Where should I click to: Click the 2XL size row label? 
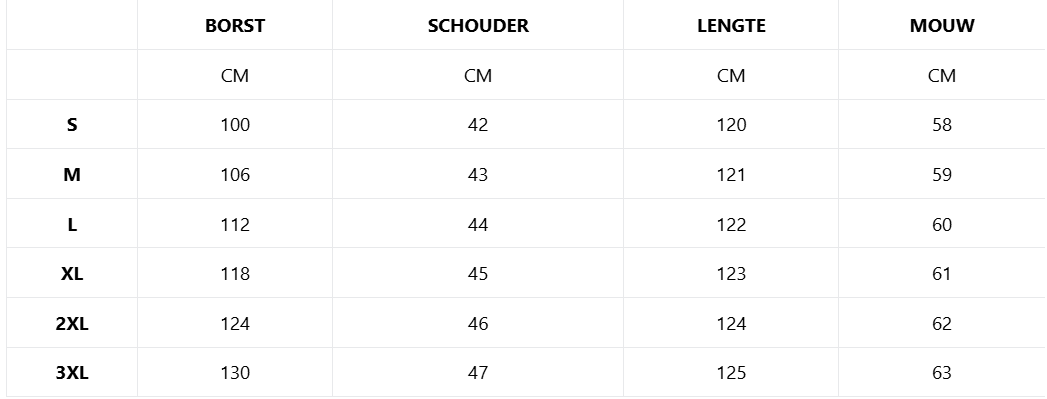click(72, 324)
